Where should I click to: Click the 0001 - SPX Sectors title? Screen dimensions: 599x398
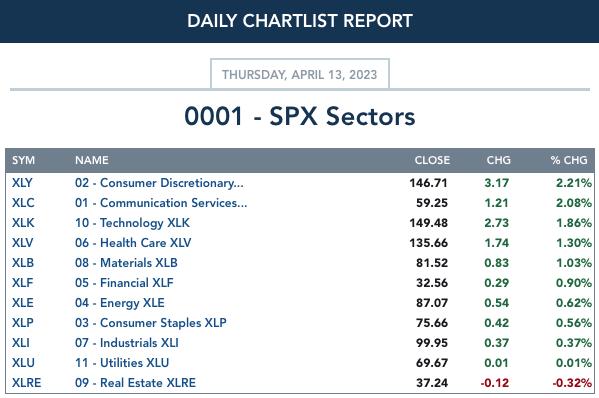[x=300, y=116]
